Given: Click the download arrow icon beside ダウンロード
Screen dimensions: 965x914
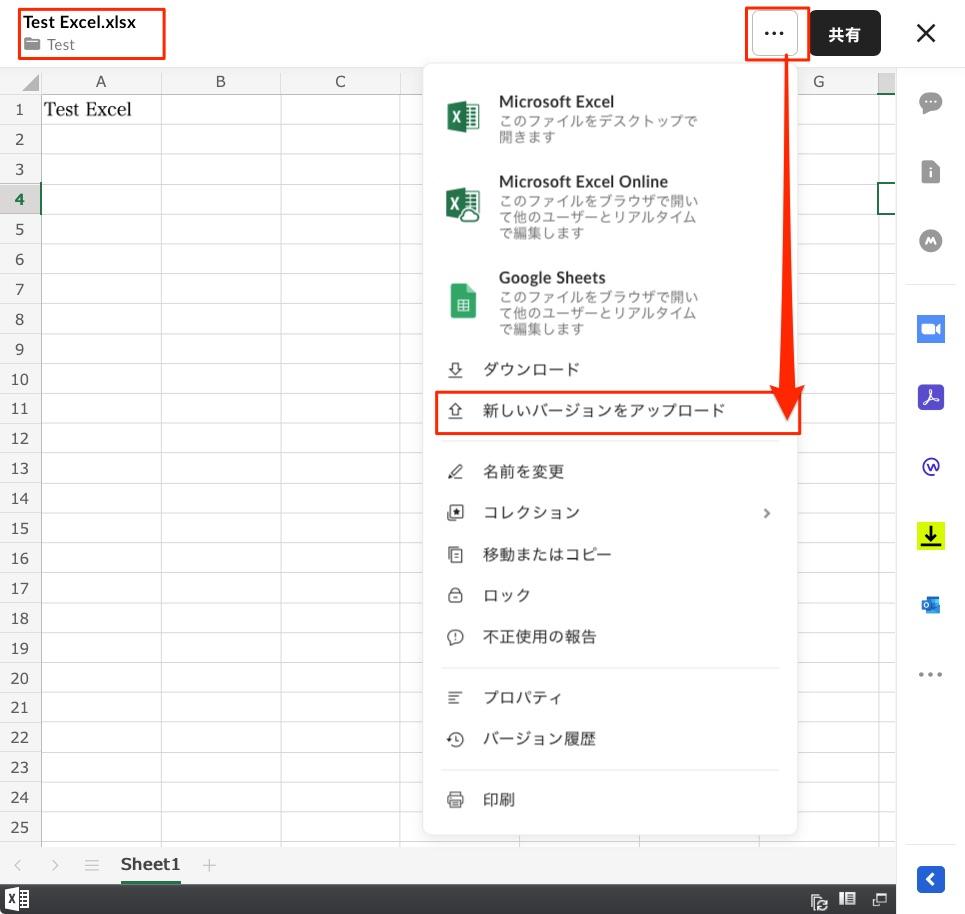Looking at the screenshot, I should click(455, 370).
